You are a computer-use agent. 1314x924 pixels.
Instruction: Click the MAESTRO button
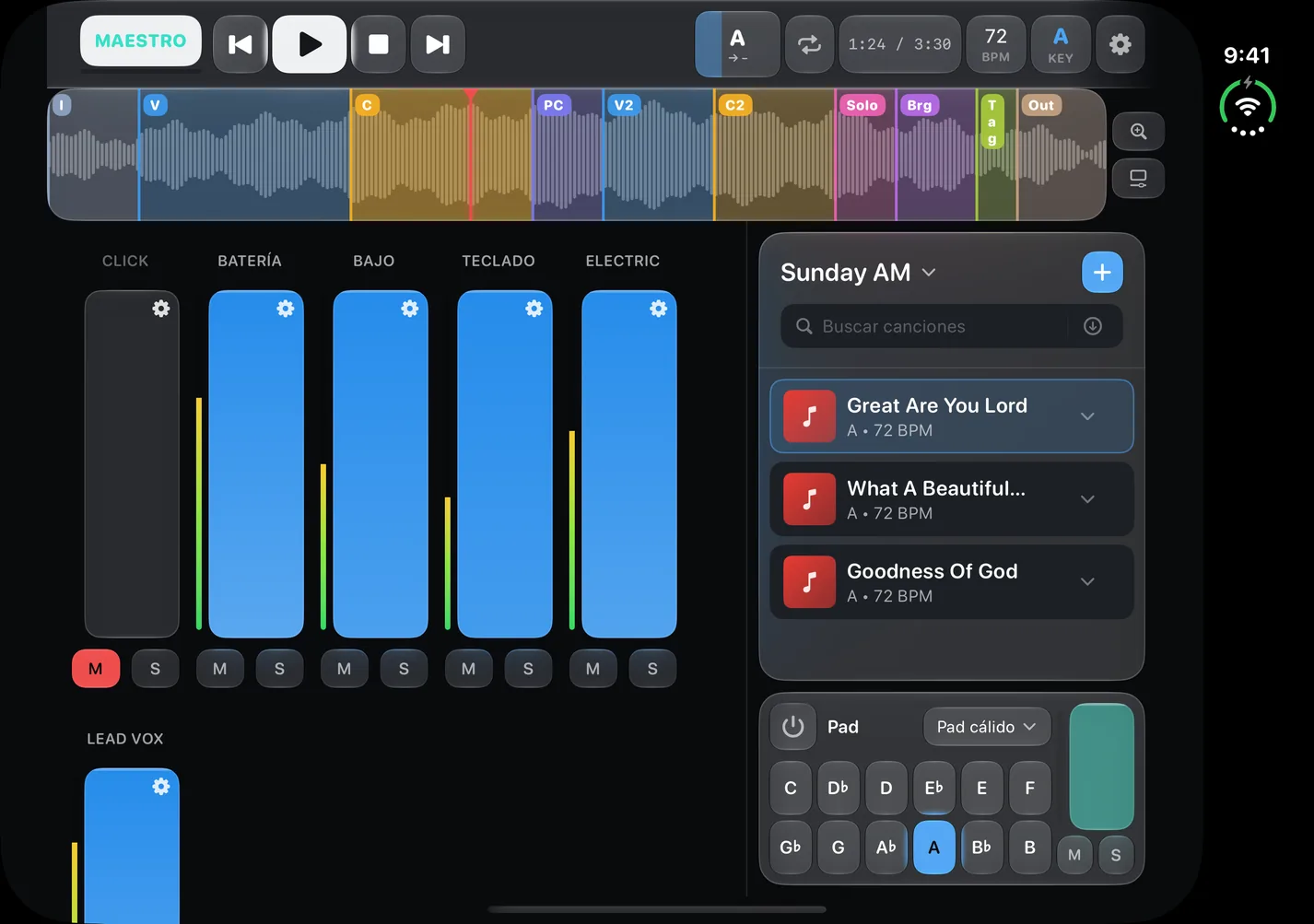pyautogui.click(x=141, y=41)
